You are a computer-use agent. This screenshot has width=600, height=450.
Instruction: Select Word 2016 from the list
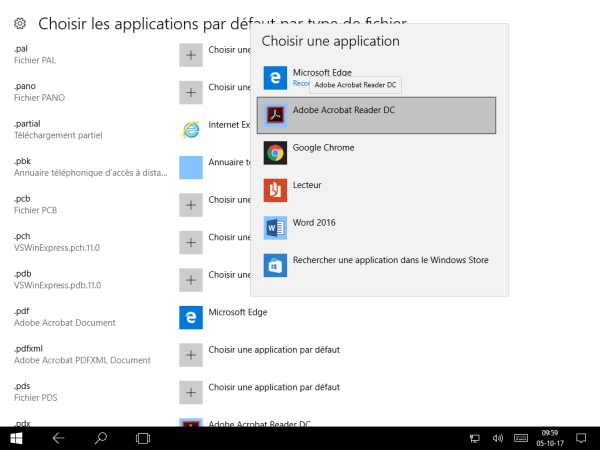coord(377,228)
